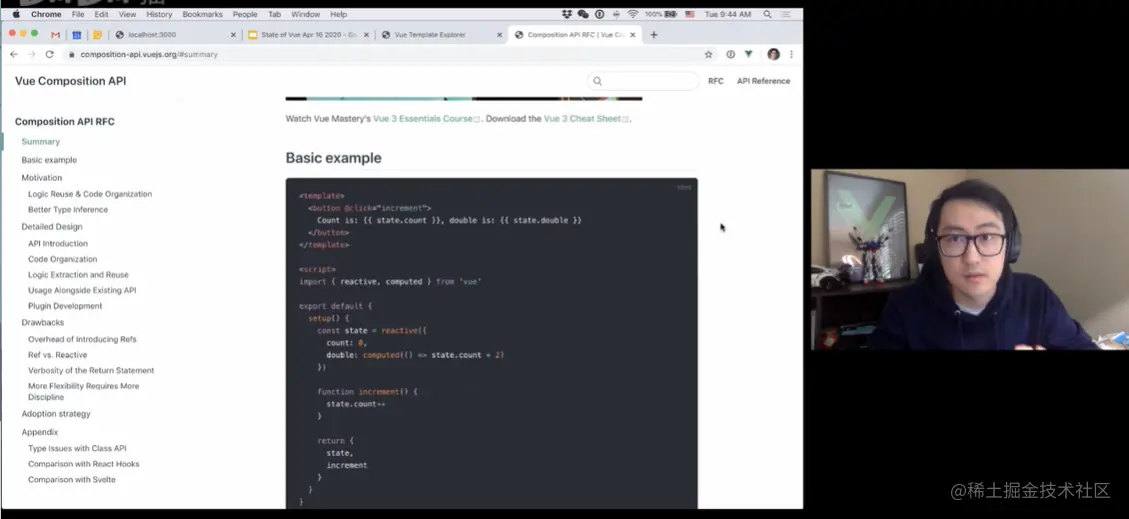The image size is (1129, 519).
Task: Close the State of Vue tab
Action: [x=366, y=35]
